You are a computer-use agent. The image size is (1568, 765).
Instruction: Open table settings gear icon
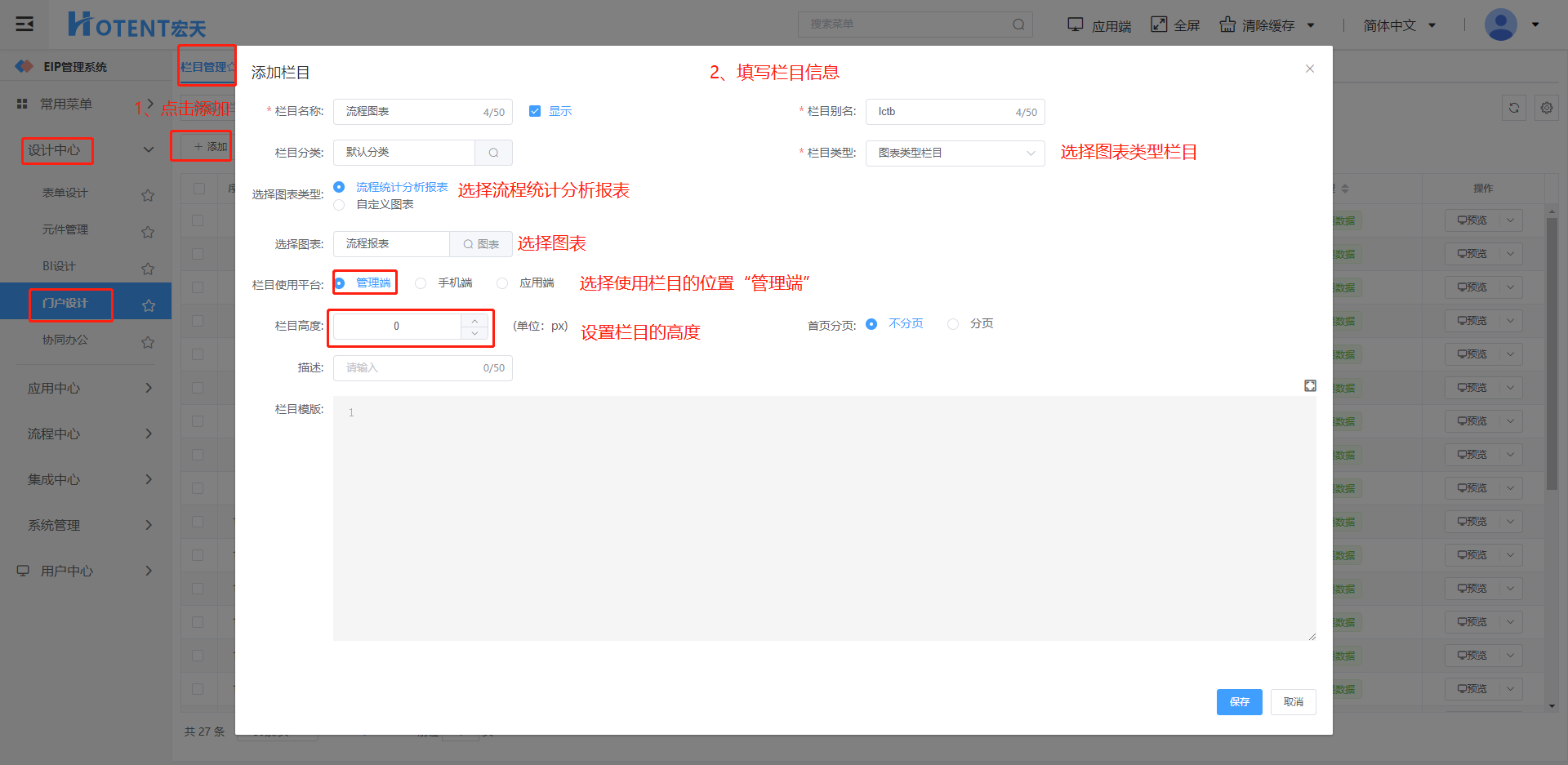pos(1547,108)
